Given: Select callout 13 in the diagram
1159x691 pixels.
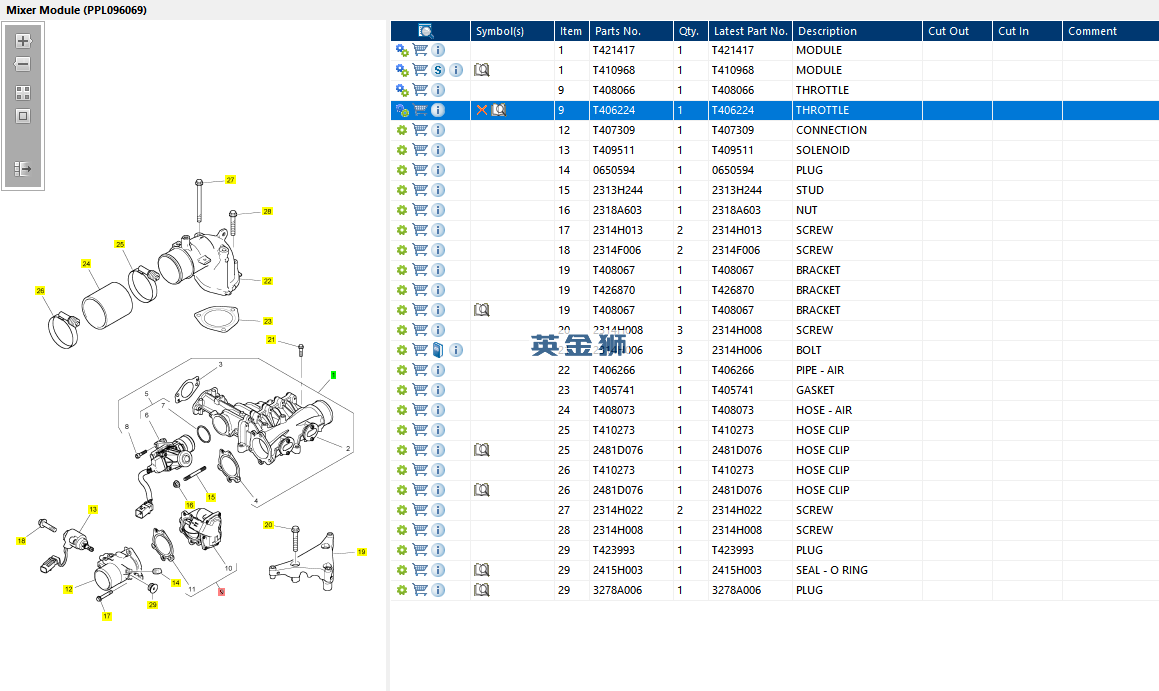Looking at the screenshot, I should [x=93, y=509].
